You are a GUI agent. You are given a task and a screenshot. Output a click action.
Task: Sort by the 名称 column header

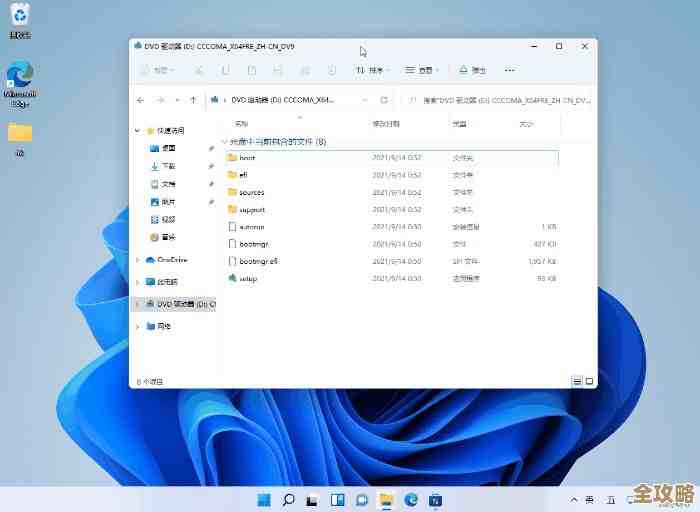[x=242, y=124]
